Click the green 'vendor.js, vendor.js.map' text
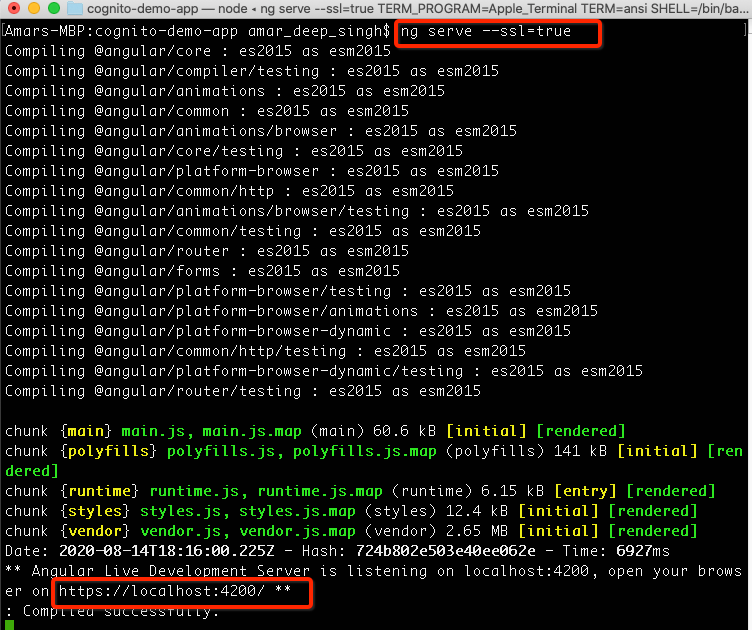The image size is (752, 630). coord(247,532)
